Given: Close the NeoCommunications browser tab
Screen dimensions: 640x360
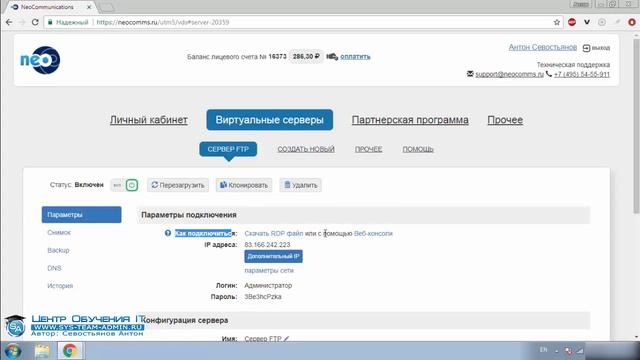Looking at the screenshot, I should [89, 7].
